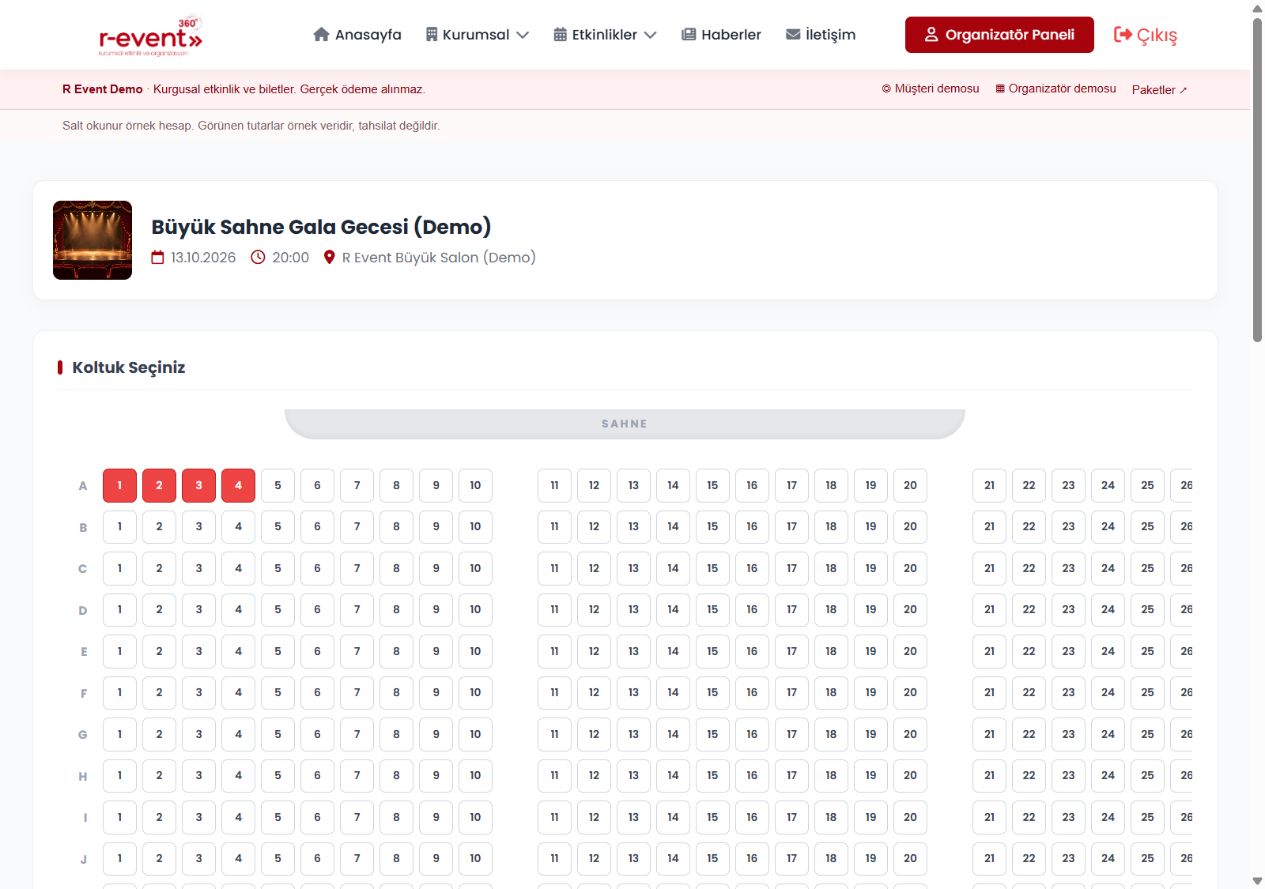Click the newspaper icon beside Haberler

pyautogui.click(x=688, y=34)
